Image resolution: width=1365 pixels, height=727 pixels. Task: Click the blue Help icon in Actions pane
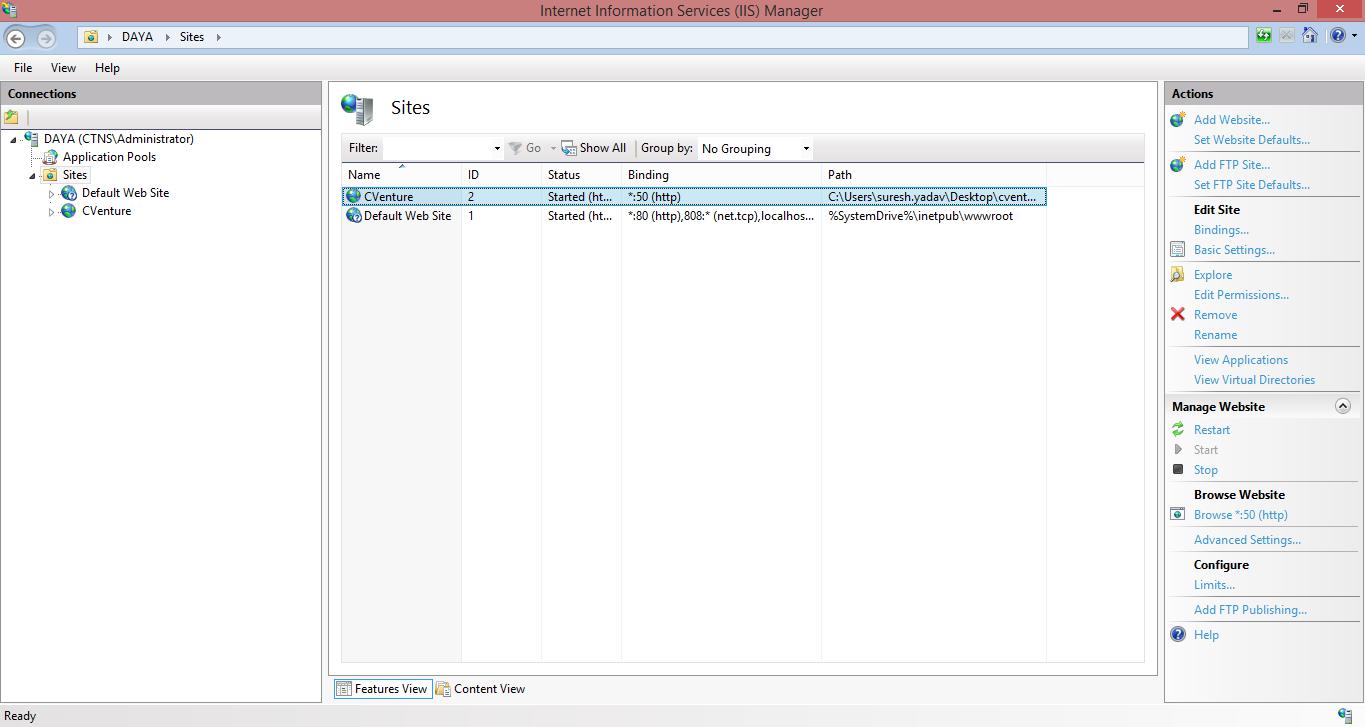1178,635
